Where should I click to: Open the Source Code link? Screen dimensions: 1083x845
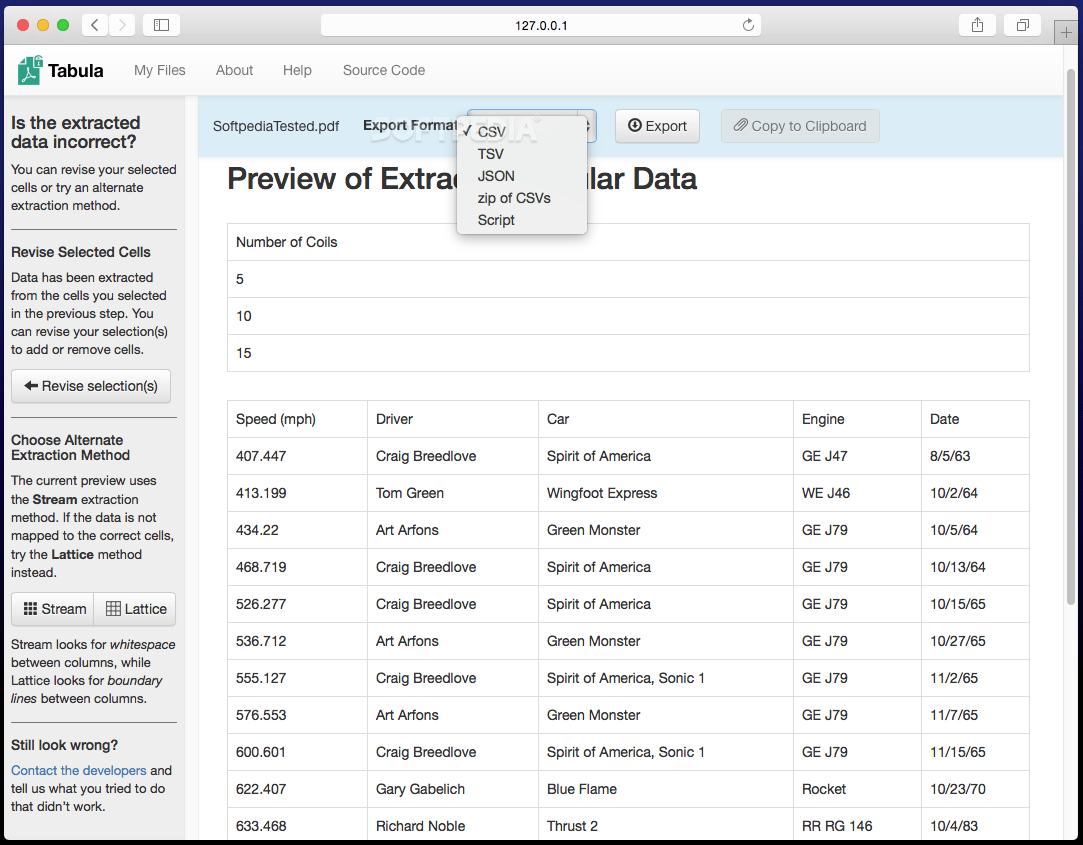click(384, 70)
